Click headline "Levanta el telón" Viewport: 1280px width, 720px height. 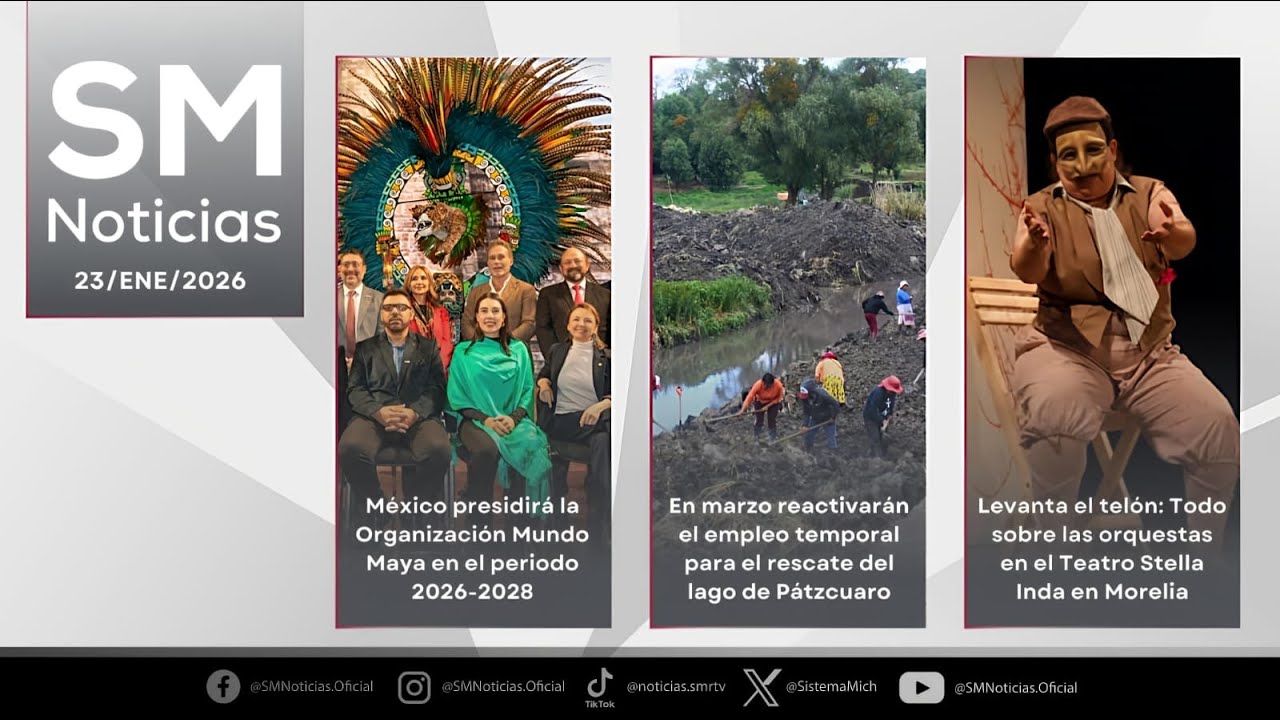pyautogui.click(x=1102, y=548)
